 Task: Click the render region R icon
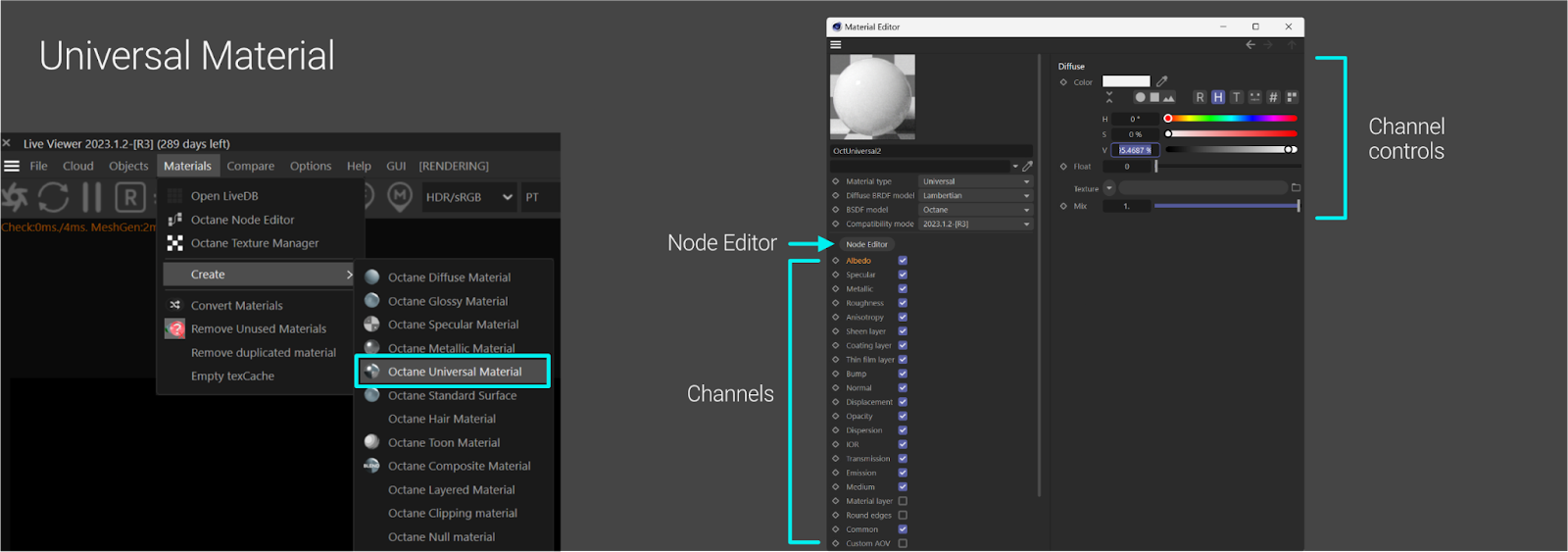[x=129, y=198]
